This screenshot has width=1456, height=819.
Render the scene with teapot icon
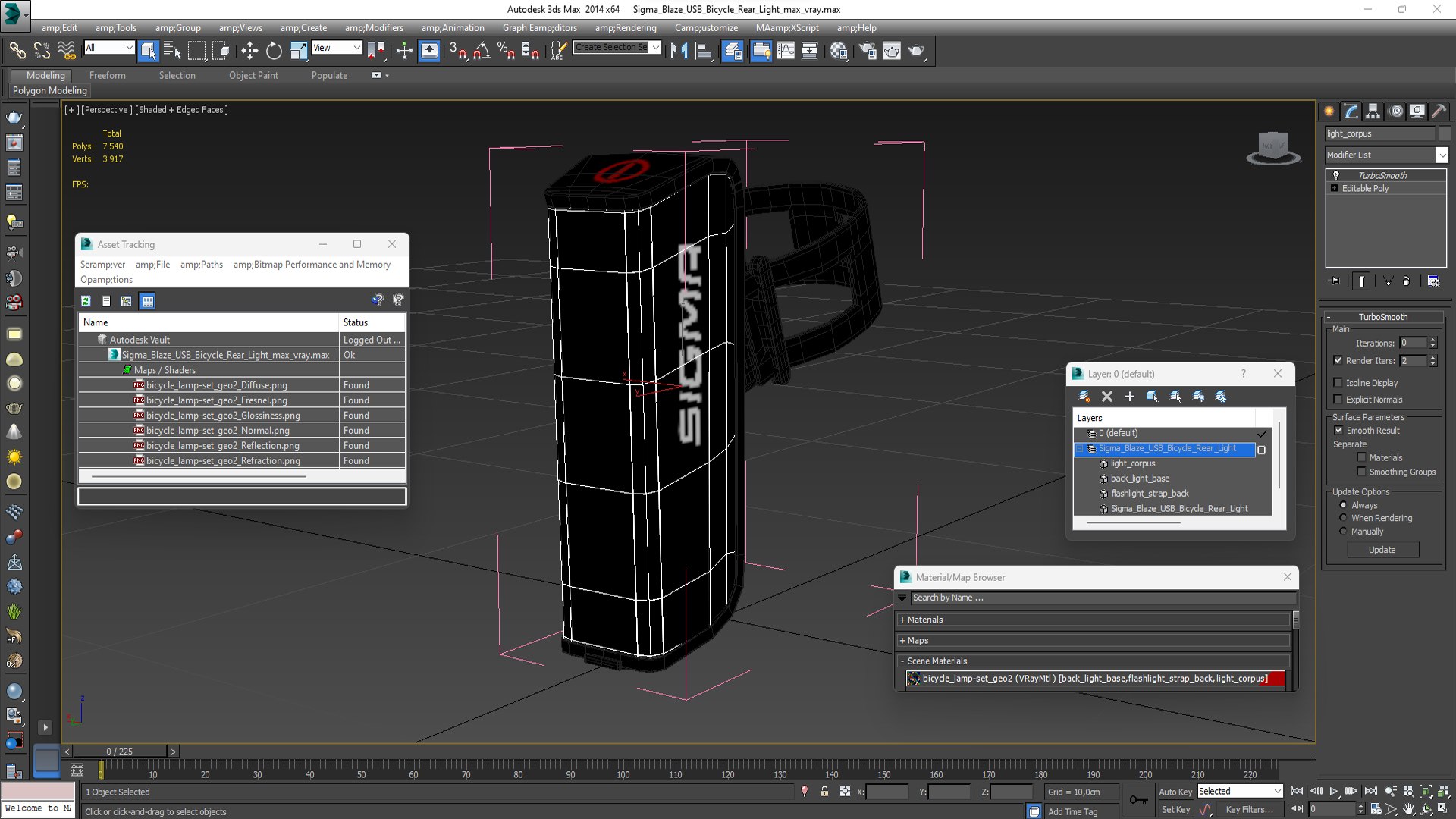pos(916,51)
